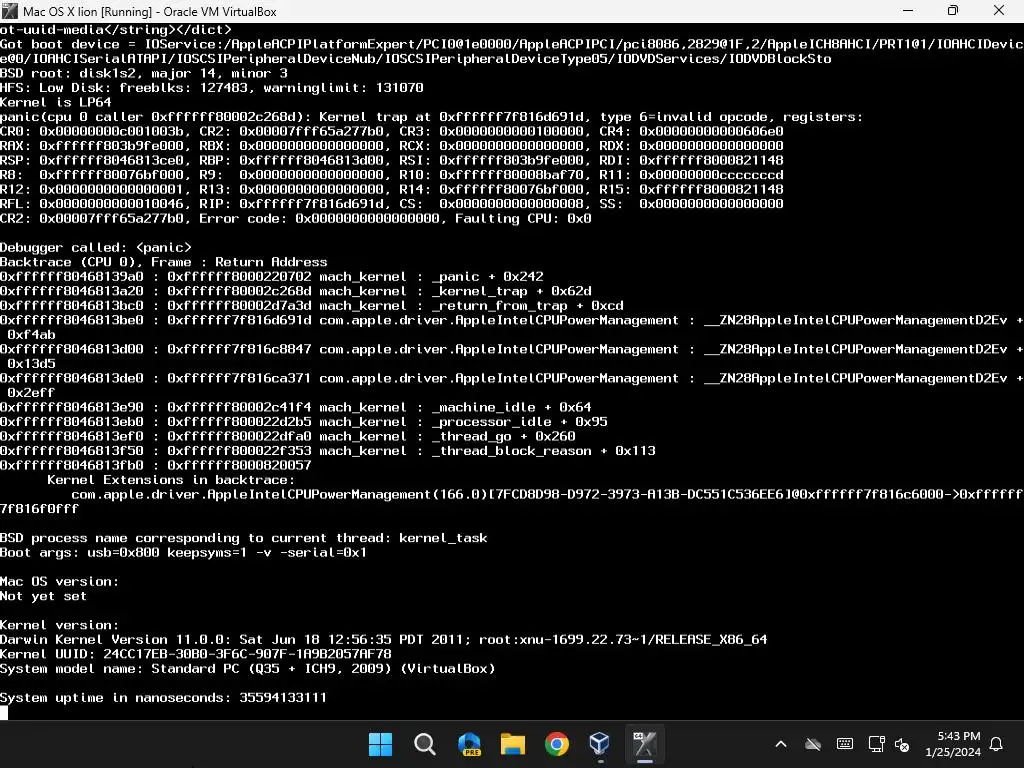Screen dimensions: 1024x768
Task: Click the 'Kernel Extensions in backtrace:' line
Action: [x=171, y=480]
